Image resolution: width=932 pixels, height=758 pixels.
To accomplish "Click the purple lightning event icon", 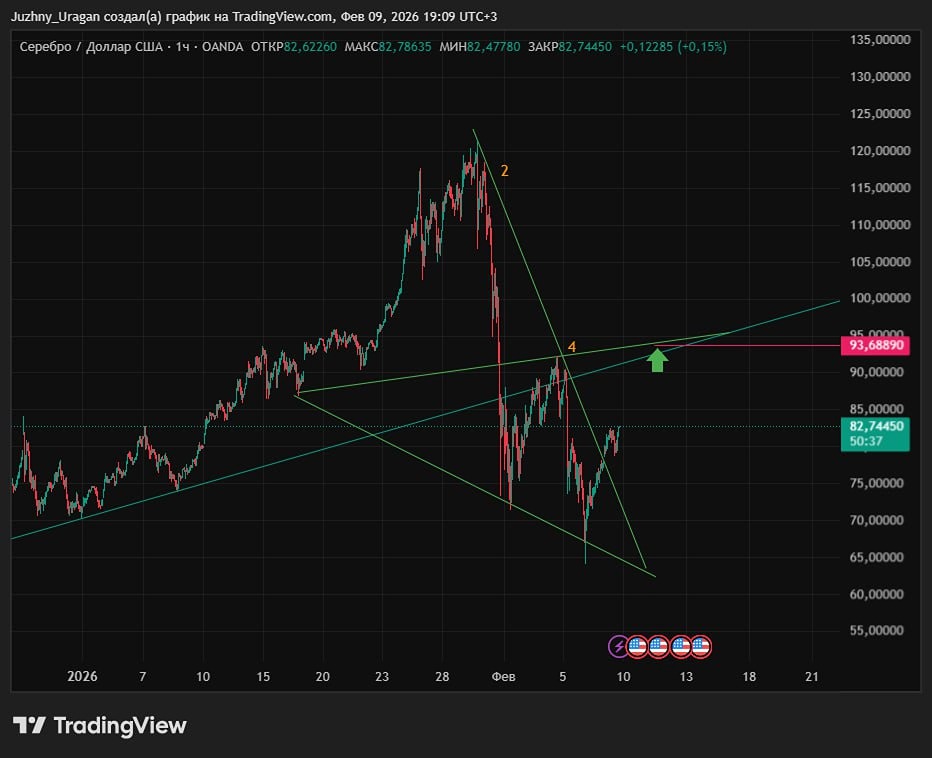I will (618, 646).
